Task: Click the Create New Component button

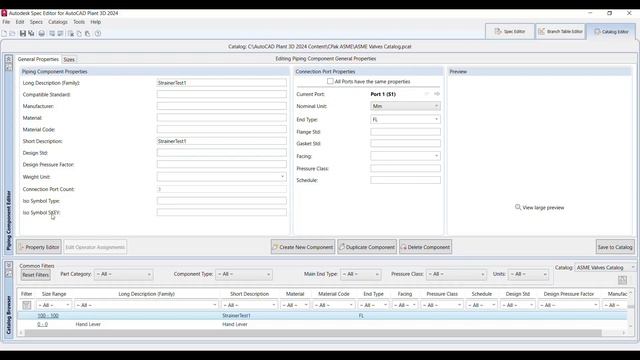Action: click(x=303, y=247)
